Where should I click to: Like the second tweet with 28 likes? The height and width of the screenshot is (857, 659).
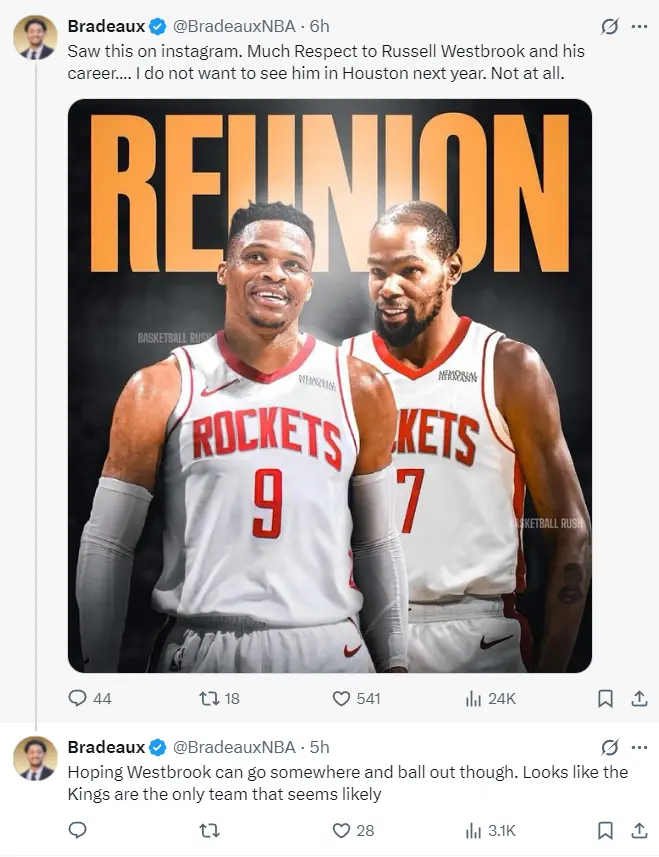342,830
